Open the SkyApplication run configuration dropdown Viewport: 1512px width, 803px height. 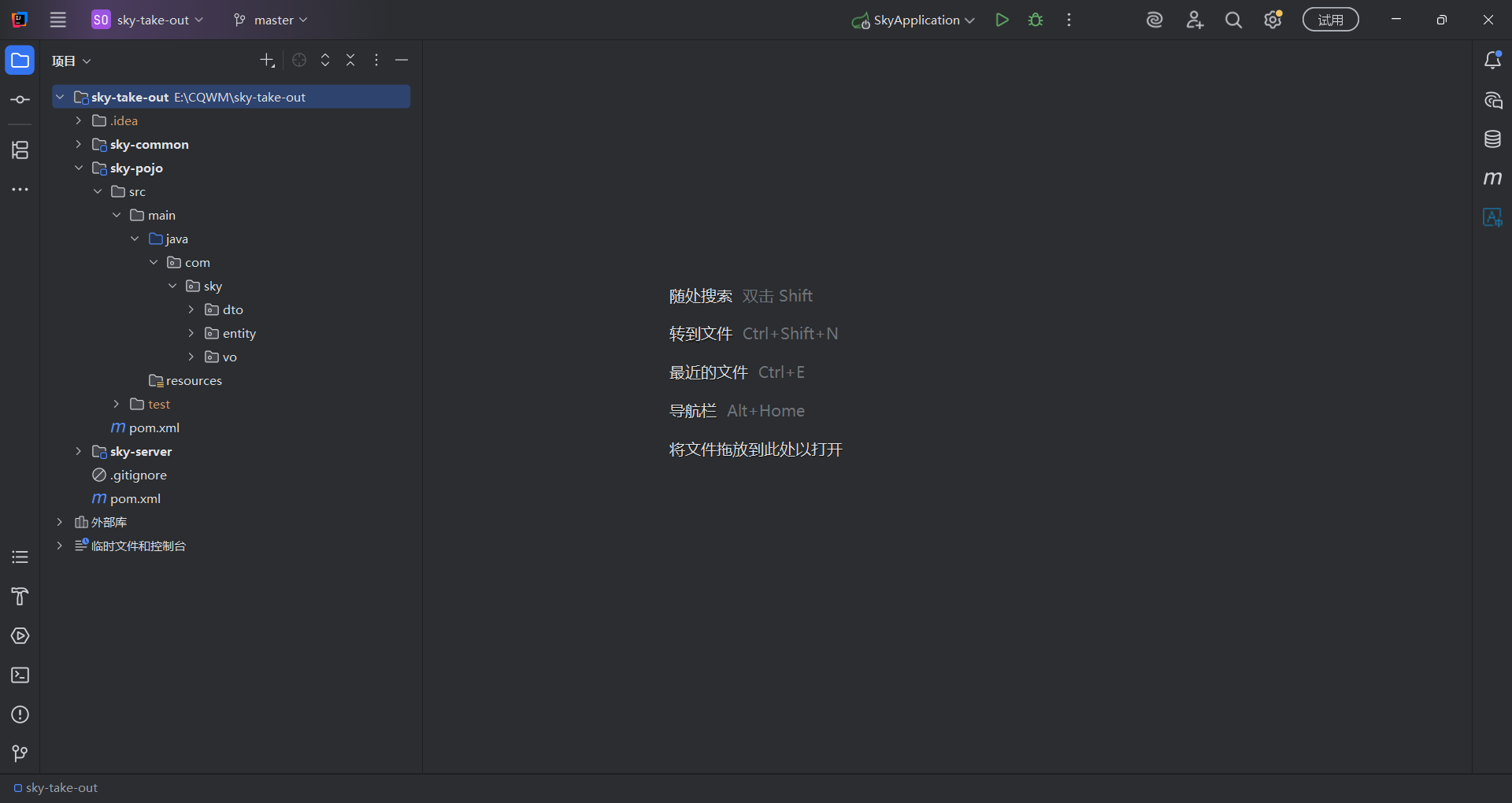915,20
